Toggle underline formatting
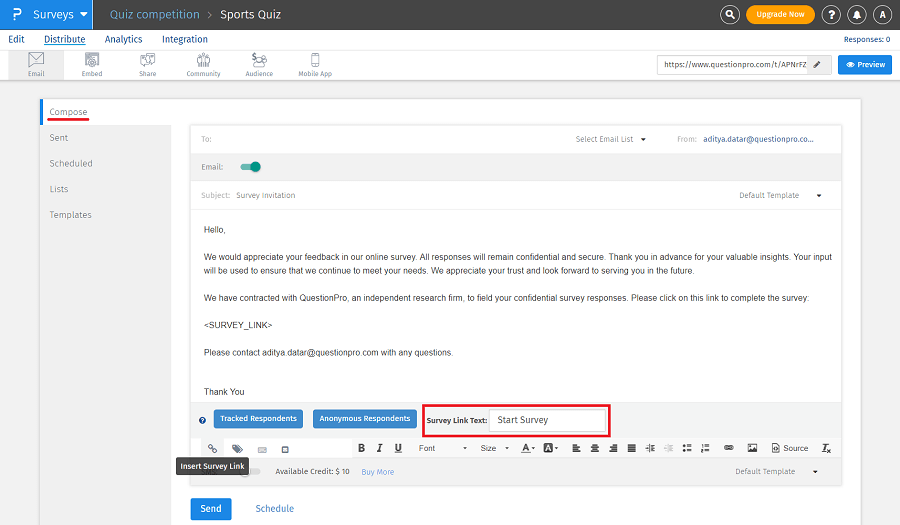The height and width of the screenshot is (525, 900). pyautogui.click(x=398, y=448)
